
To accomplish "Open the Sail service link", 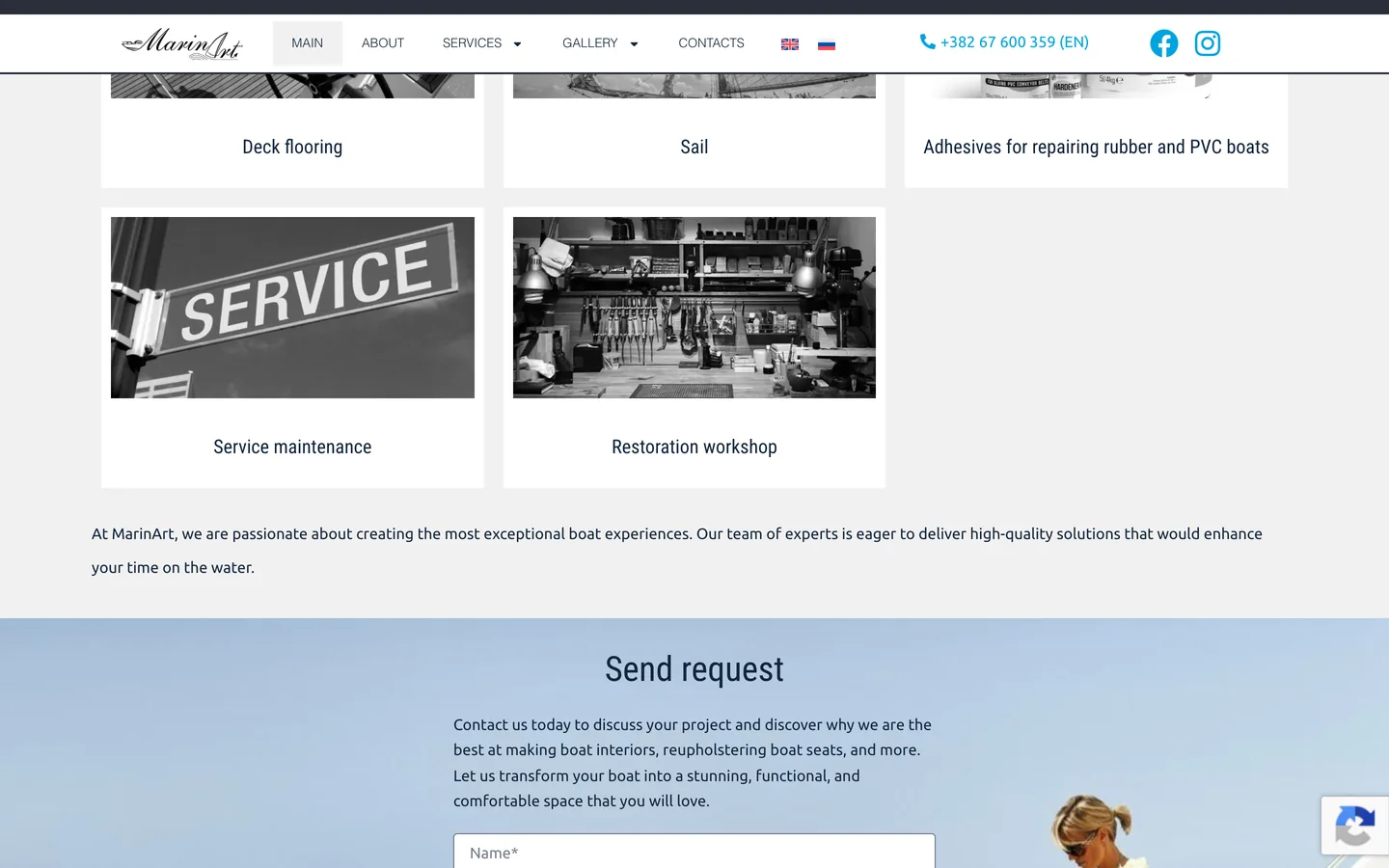I will pyautogui.click(x=694, y=147).
